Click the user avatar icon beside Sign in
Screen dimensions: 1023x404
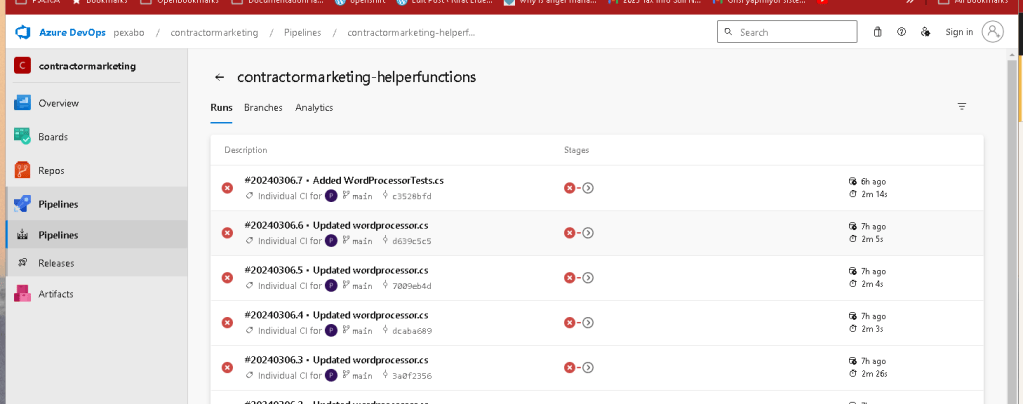click(992, 32)
